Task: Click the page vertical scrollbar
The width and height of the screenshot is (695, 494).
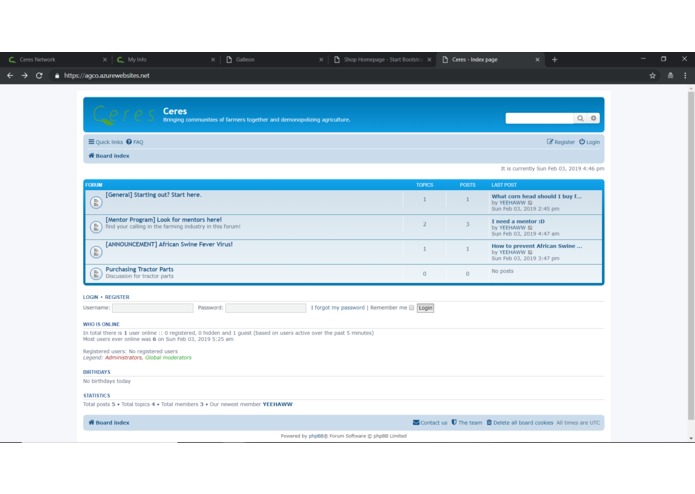Action: tap(691, 255)
